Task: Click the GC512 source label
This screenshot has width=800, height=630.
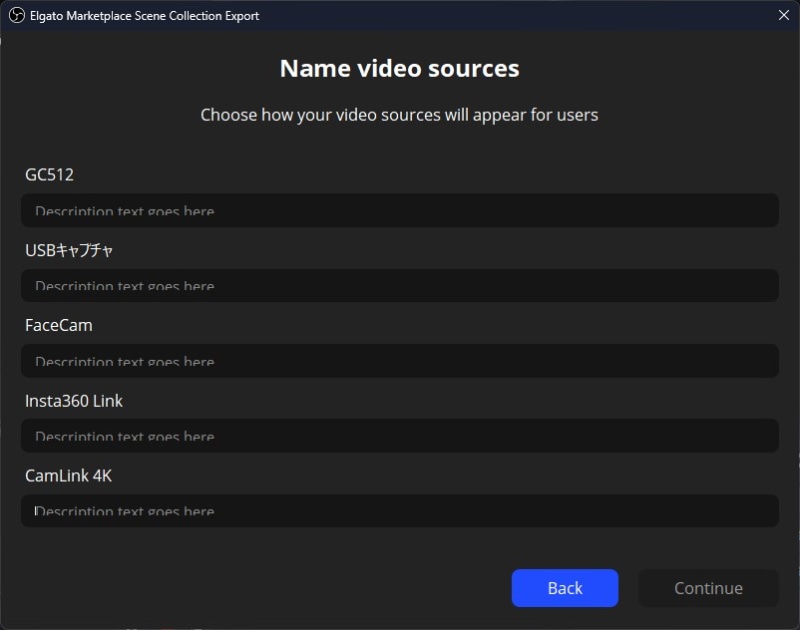Action: pyautogui.click(x=49, y=175)
